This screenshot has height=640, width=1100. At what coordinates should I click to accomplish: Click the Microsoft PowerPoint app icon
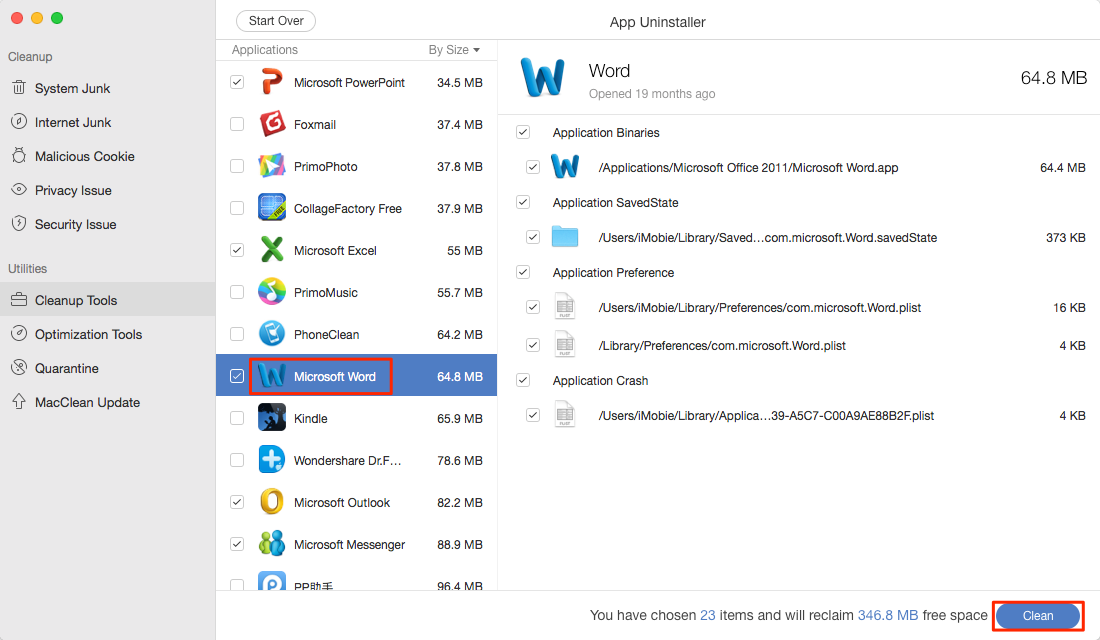pos(271,82)
